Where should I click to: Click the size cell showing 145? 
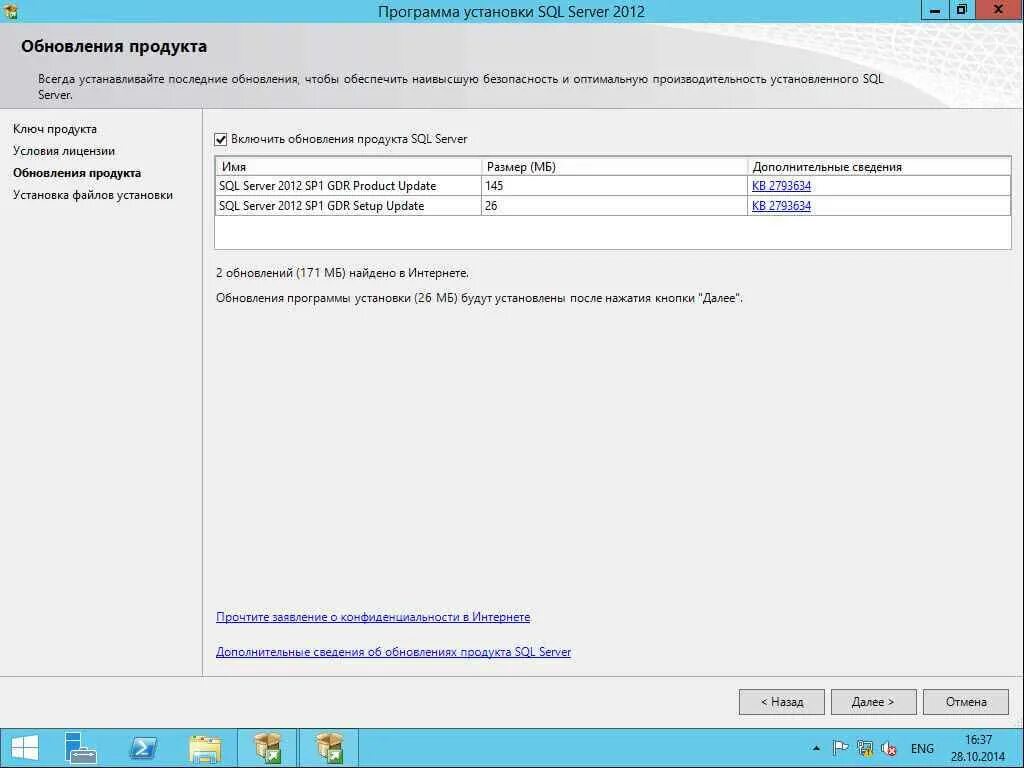(614, 186)
